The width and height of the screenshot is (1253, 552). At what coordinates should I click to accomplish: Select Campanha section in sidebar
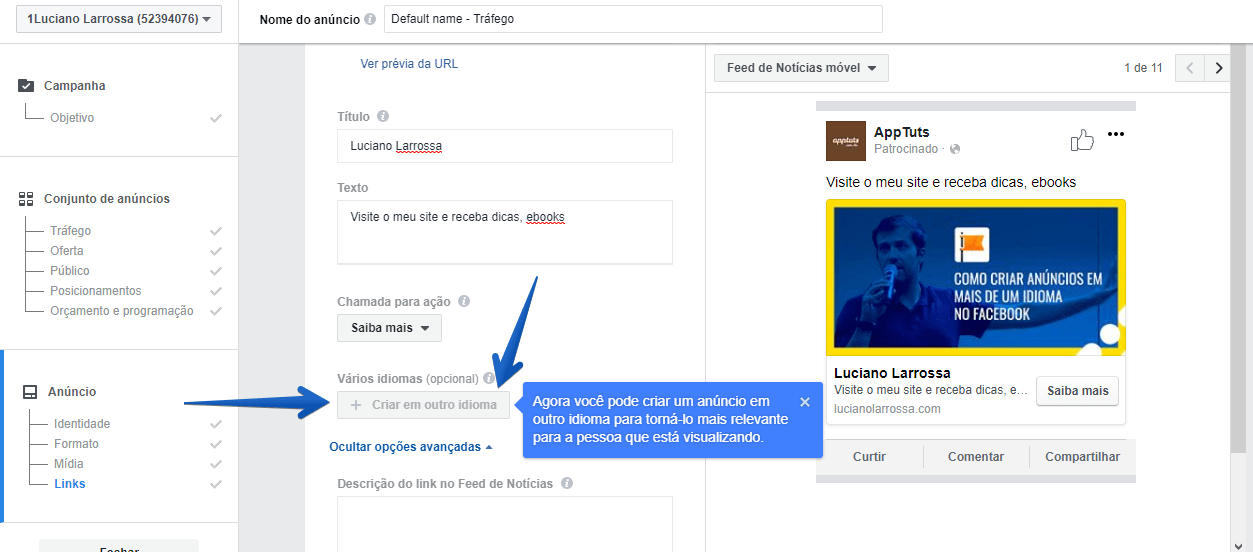click(75, 86)
